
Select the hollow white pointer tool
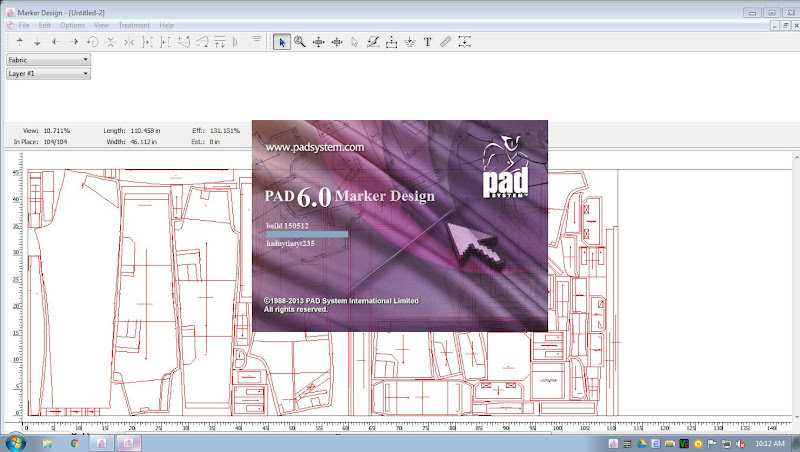tap(355, 42)
